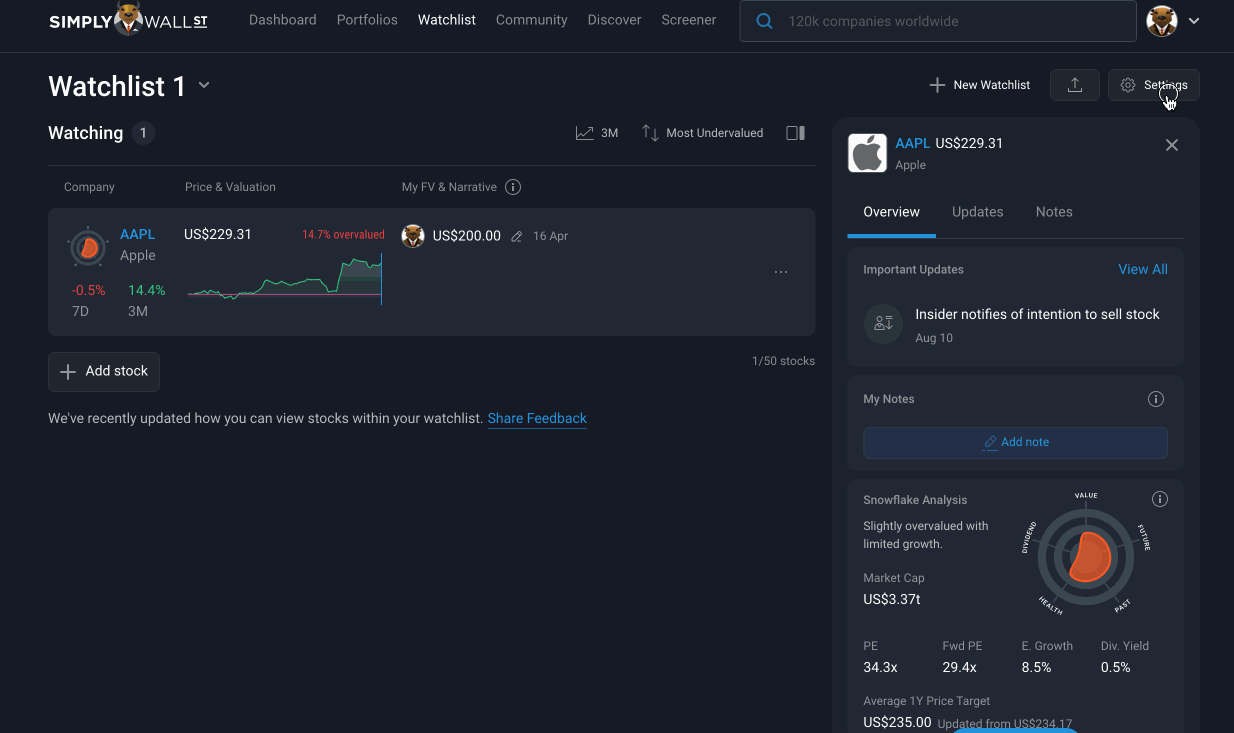Open AAPL link in side panel header

[x=913, y=144]
